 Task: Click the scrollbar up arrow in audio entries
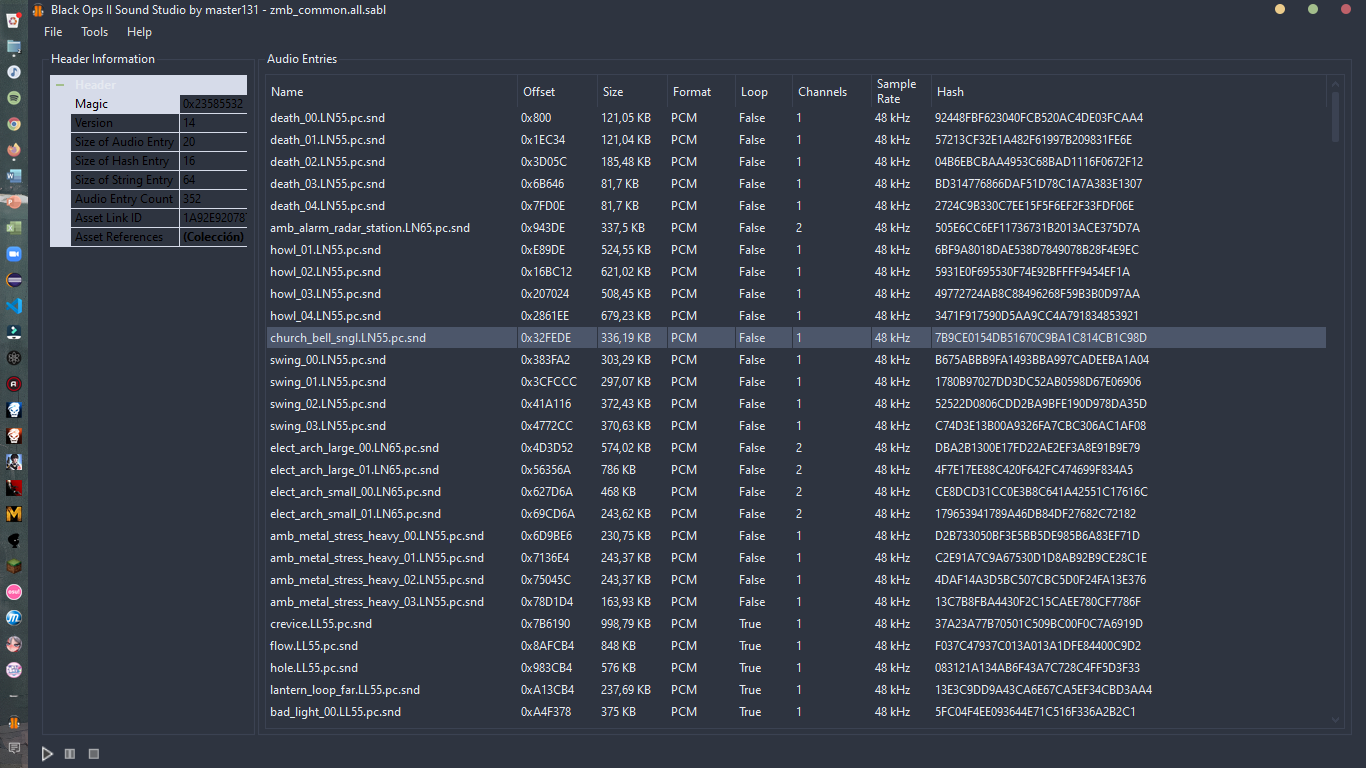[x=1336, y=82]
